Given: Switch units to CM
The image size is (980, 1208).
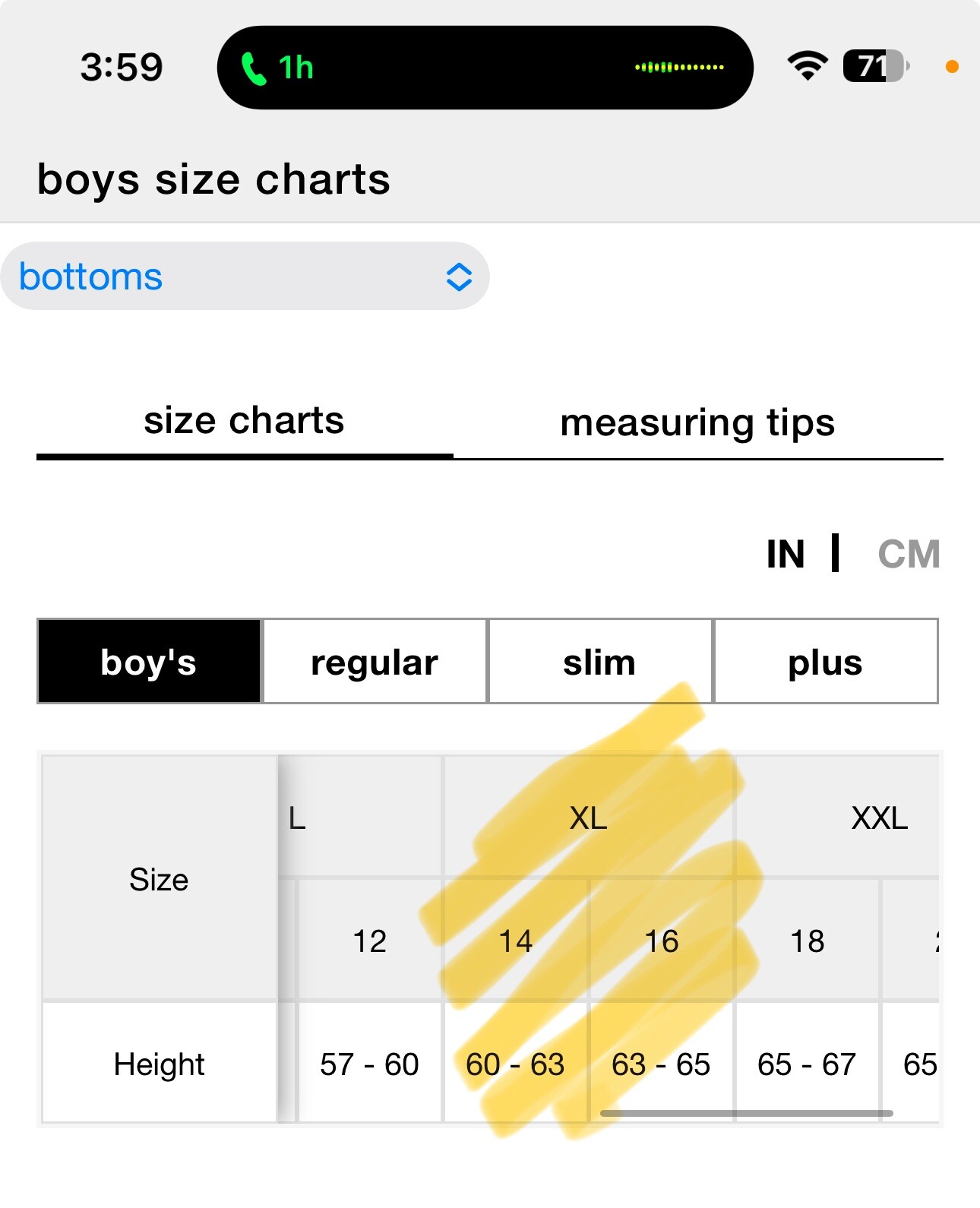Looking at the screenshot, I should 909,554.
